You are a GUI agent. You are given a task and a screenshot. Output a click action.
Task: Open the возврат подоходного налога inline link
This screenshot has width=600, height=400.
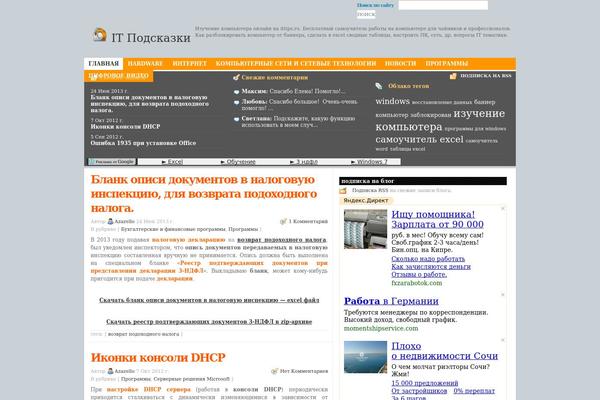(282, 240)
